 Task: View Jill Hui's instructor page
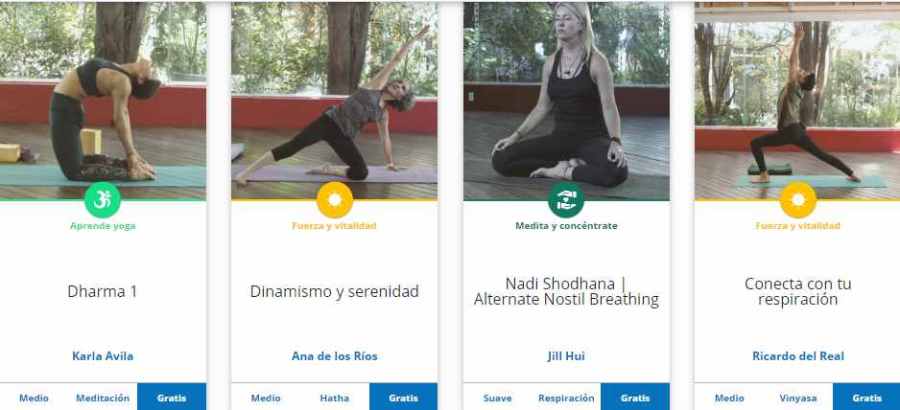566,356
